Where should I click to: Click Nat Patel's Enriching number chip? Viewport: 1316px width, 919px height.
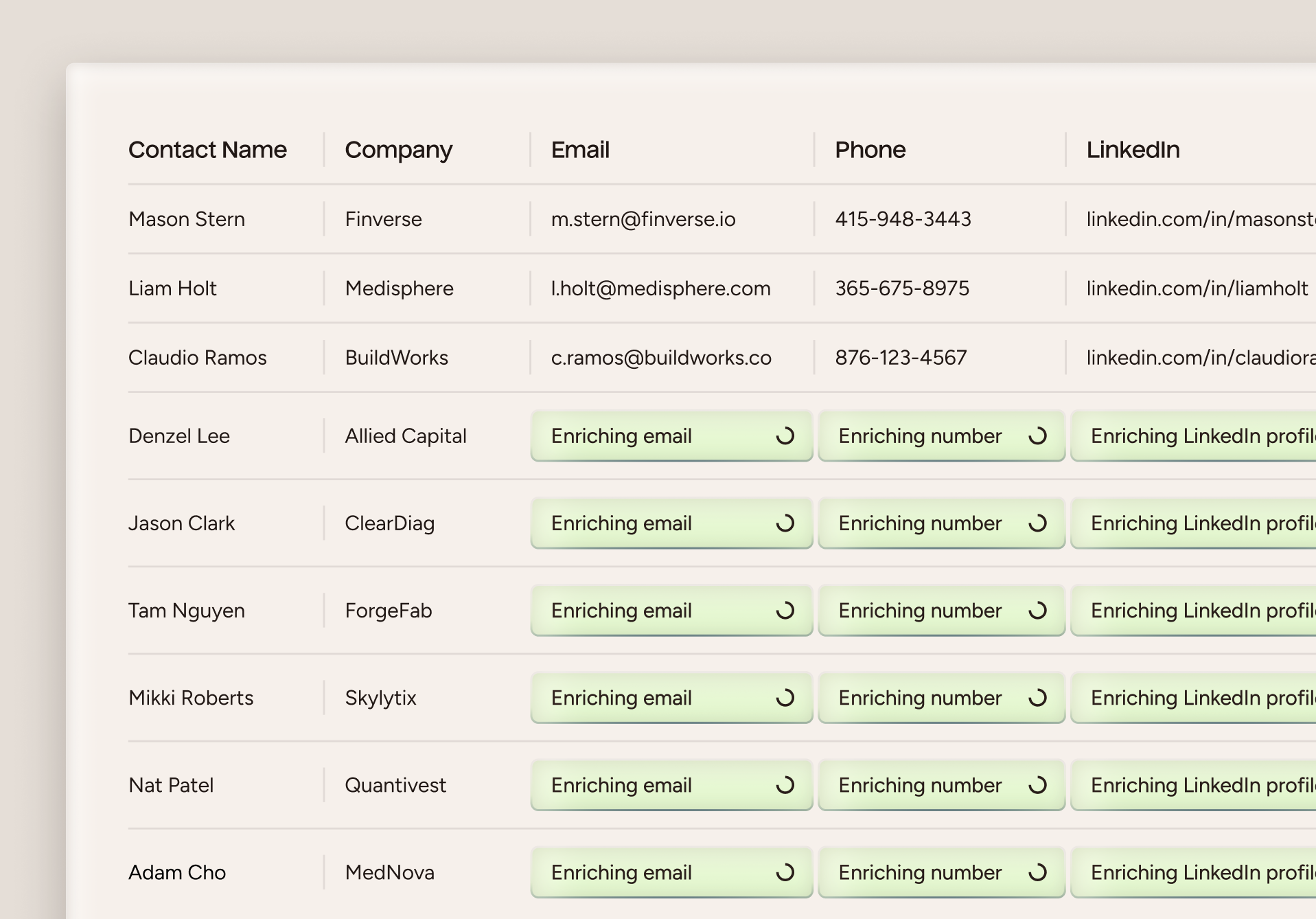click(x=942, y=785)
